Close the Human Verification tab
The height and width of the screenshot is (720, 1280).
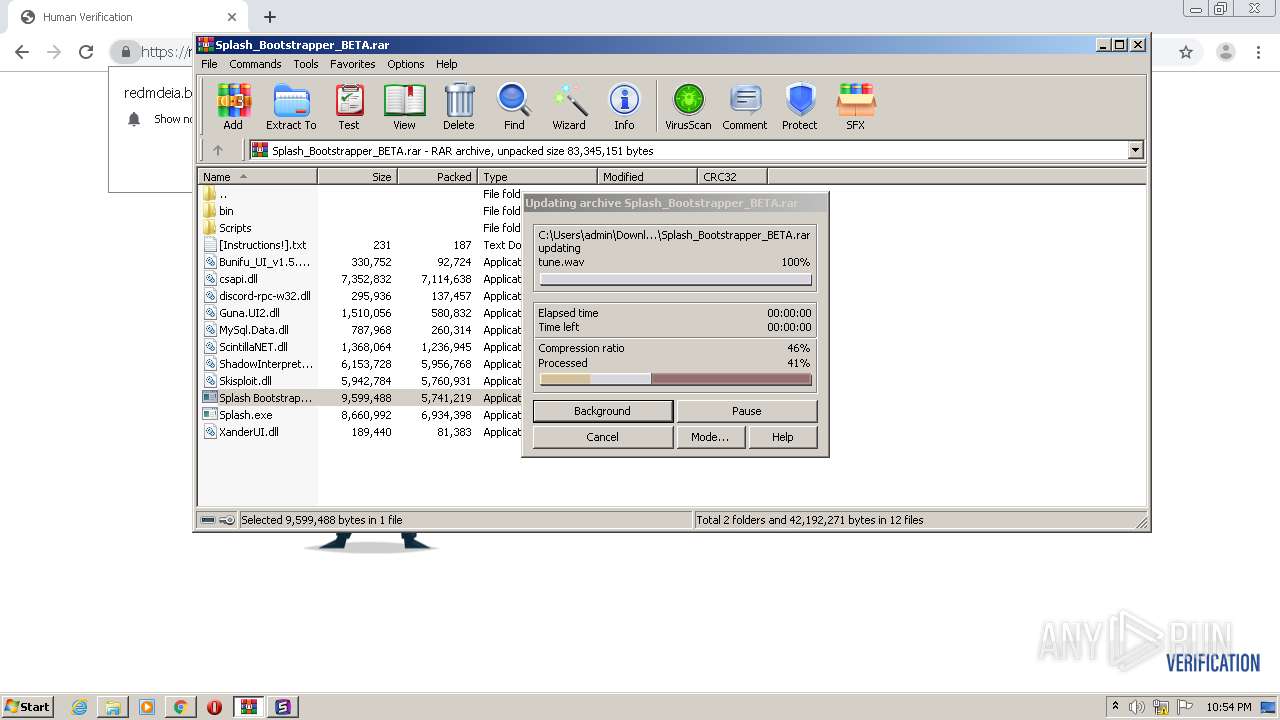coord(232,17)
